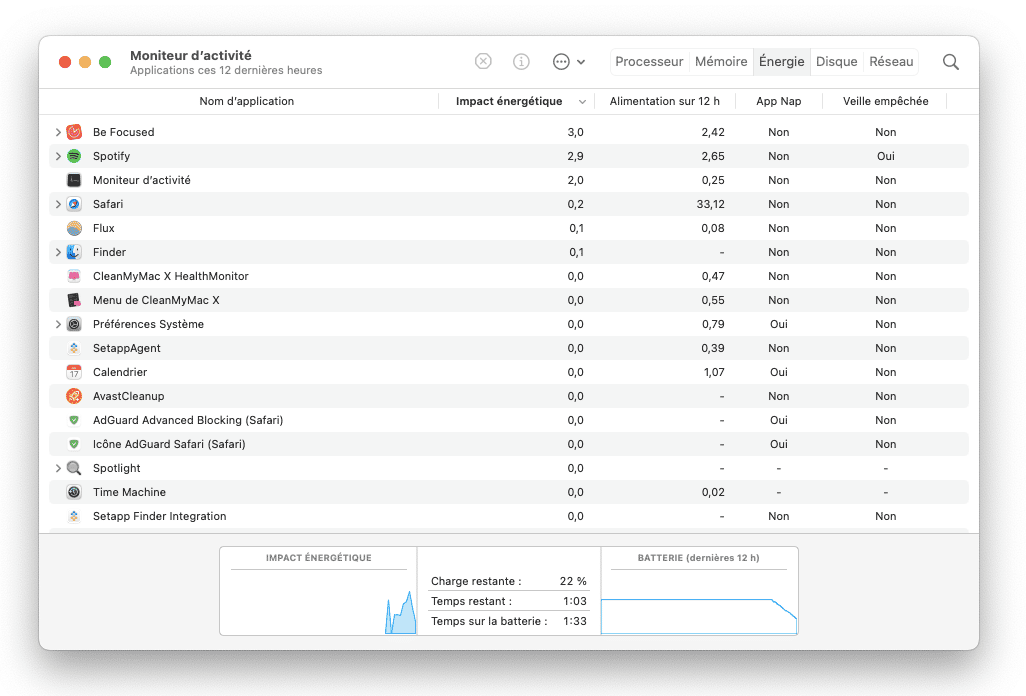Stop process with the X toolbar button

tap(483, 61)
